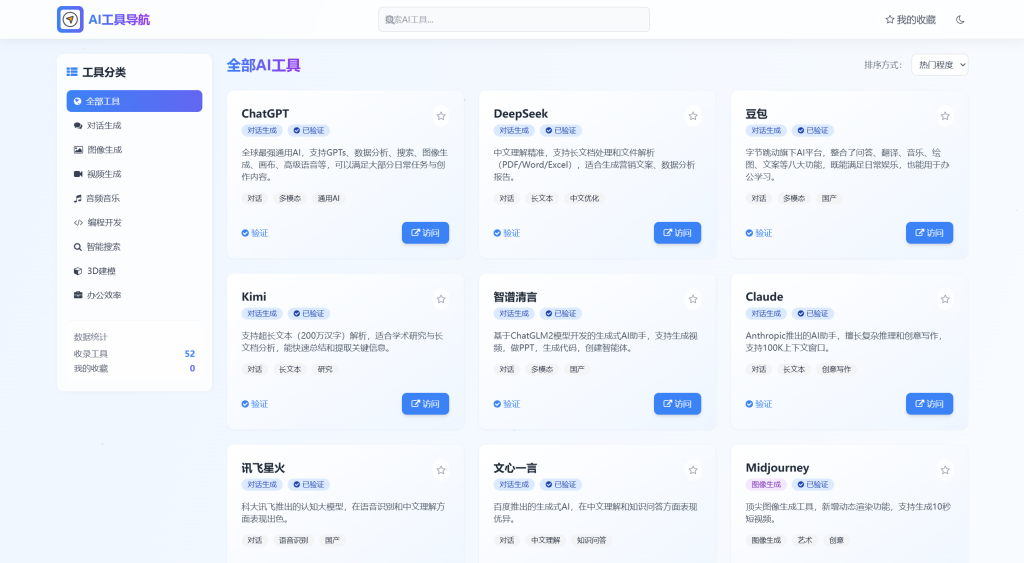This screenshot has height=563, width=1024.
Task: Add Claude to favorites with star
Action: 945,299
